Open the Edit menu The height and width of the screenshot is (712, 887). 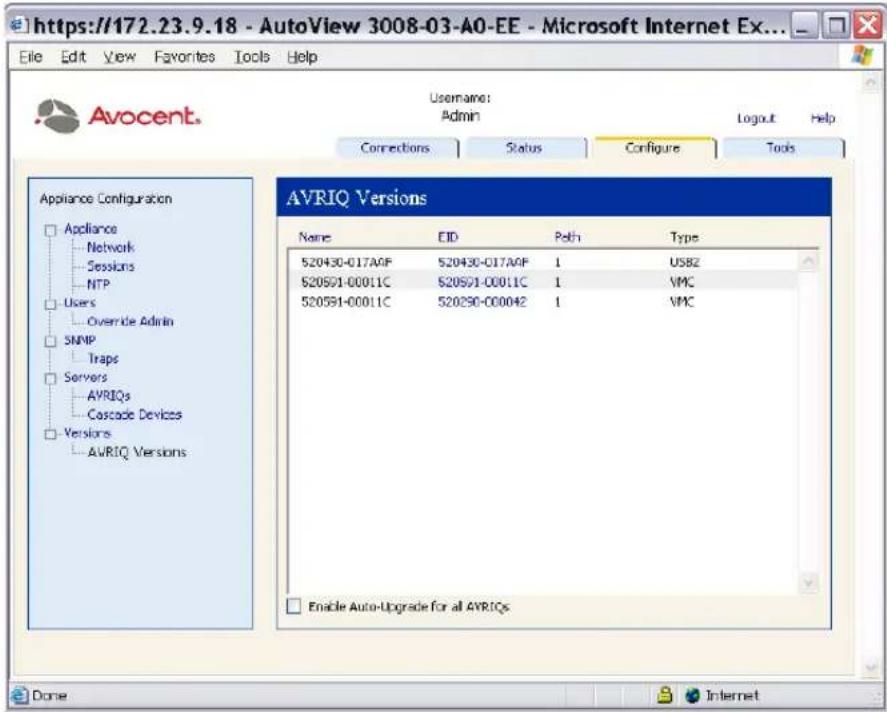point(74,57)
